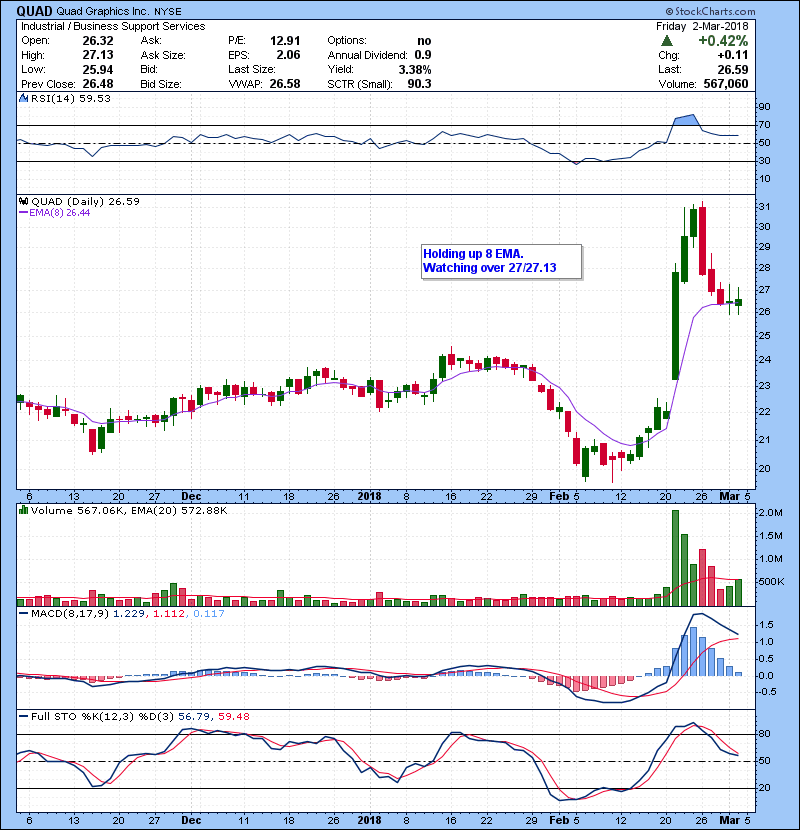Click the date 'Friday 2-Mar-2018'
The width and height of the screenshot is (800, 830).
(x=702, y=26)
